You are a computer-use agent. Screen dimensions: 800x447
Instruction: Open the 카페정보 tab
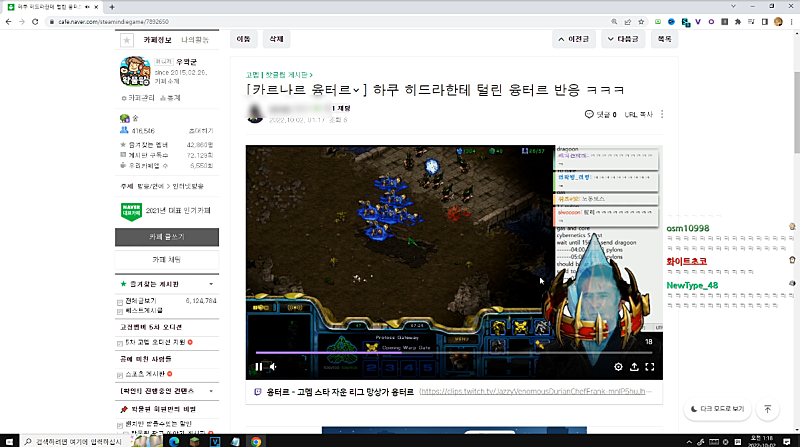(x=157, y=40)
